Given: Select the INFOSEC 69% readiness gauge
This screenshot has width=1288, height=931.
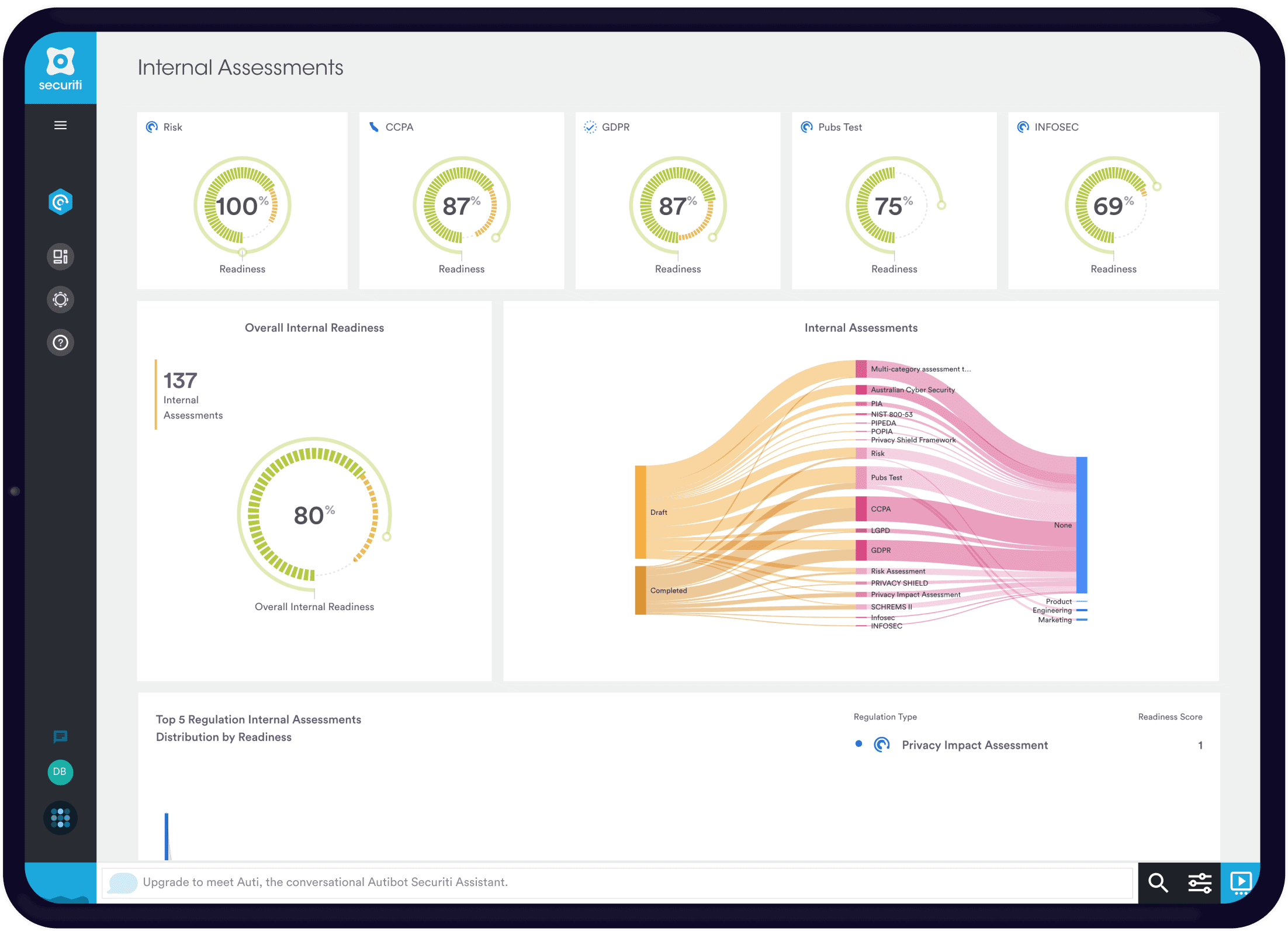Looking at the screenshot, I should pyautogui.click(x=1113, y=206).
